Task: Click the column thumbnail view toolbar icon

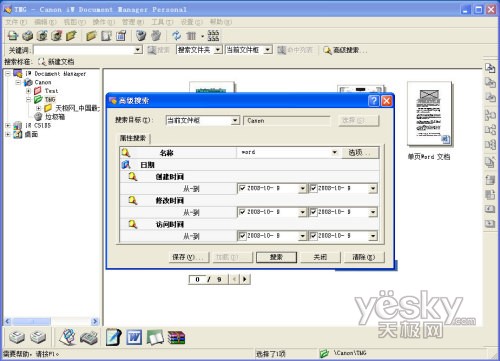Action: coord(191,35)
